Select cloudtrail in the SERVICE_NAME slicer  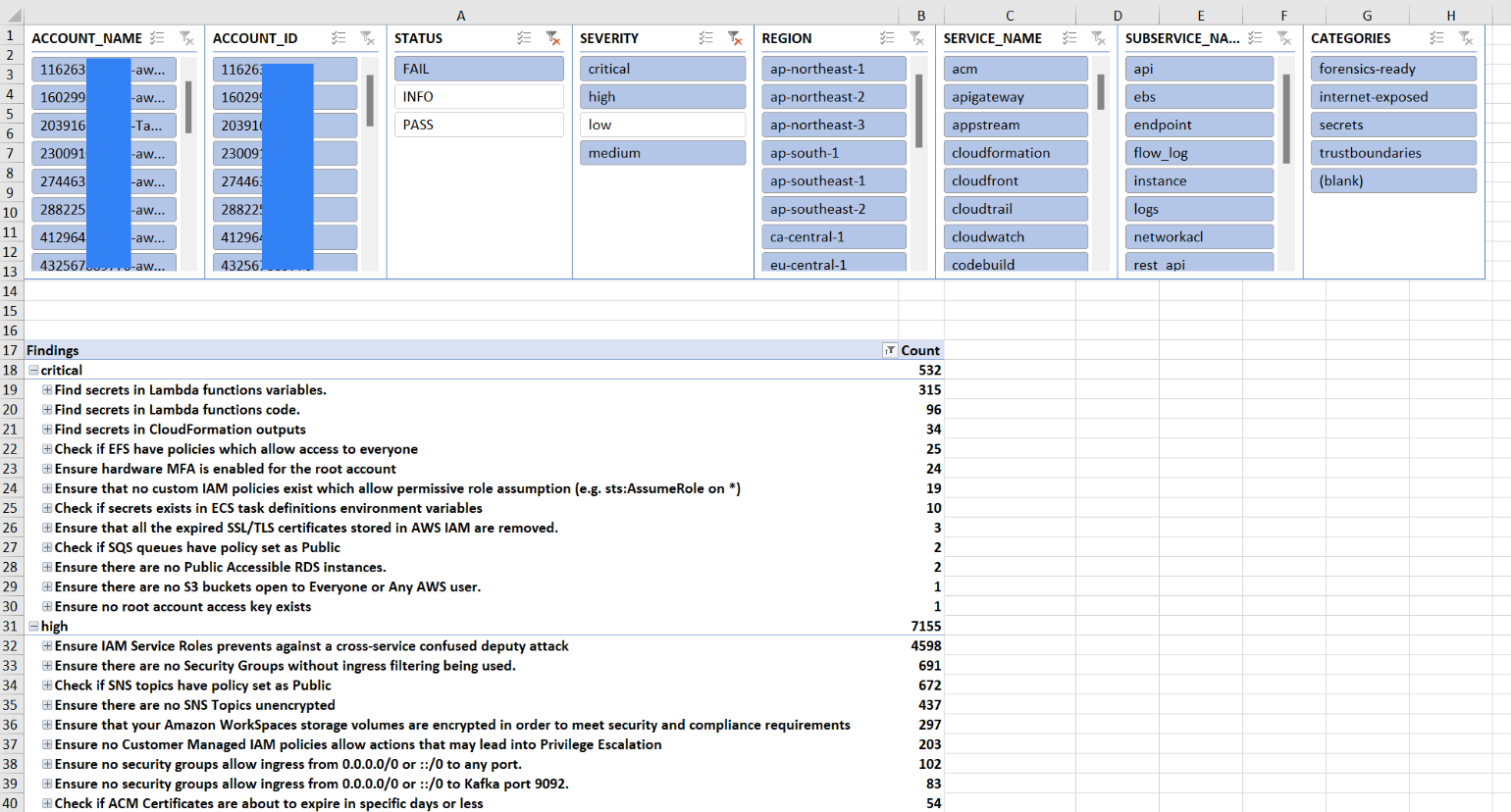pos(1016,208)
